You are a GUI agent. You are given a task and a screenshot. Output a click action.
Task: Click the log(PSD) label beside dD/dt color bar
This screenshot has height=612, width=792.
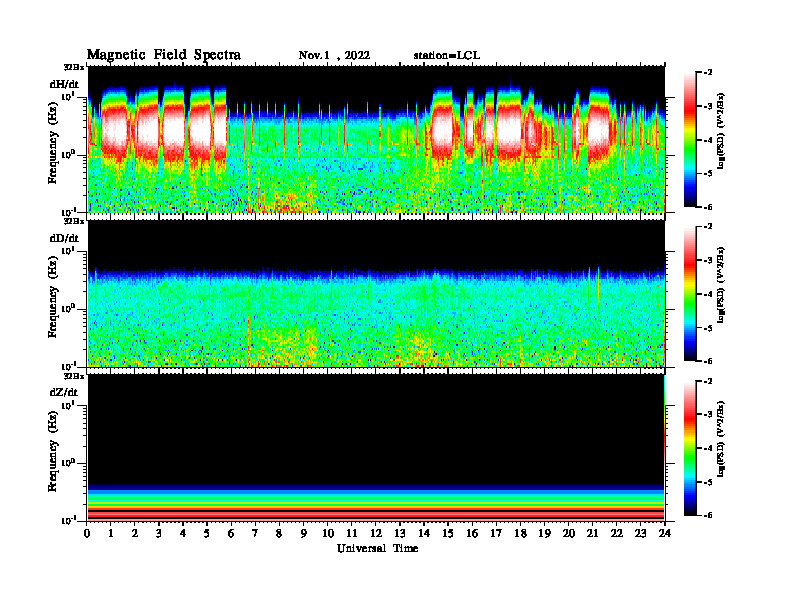[x=721, y=285]
